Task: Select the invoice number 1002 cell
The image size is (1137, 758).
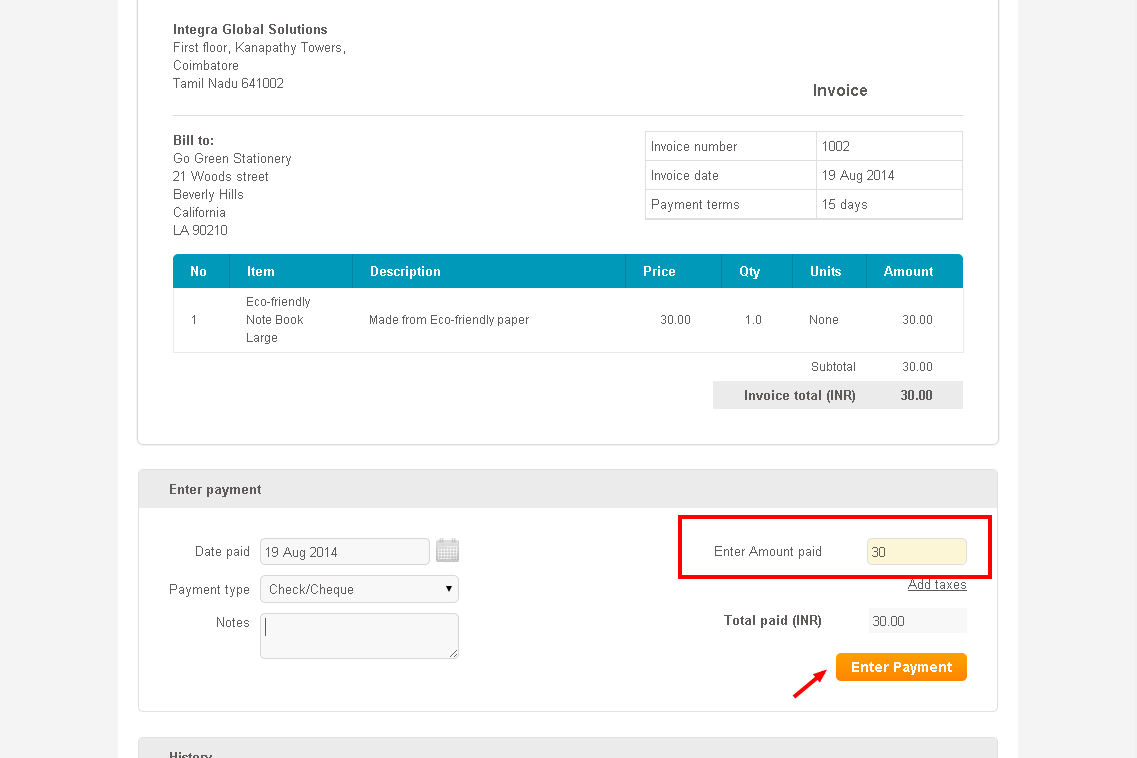Action: coord(889,147)
